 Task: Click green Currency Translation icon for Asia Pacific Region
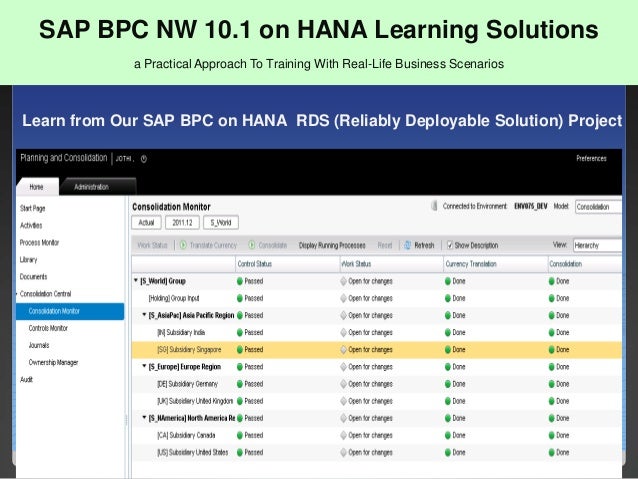[448, 315]
